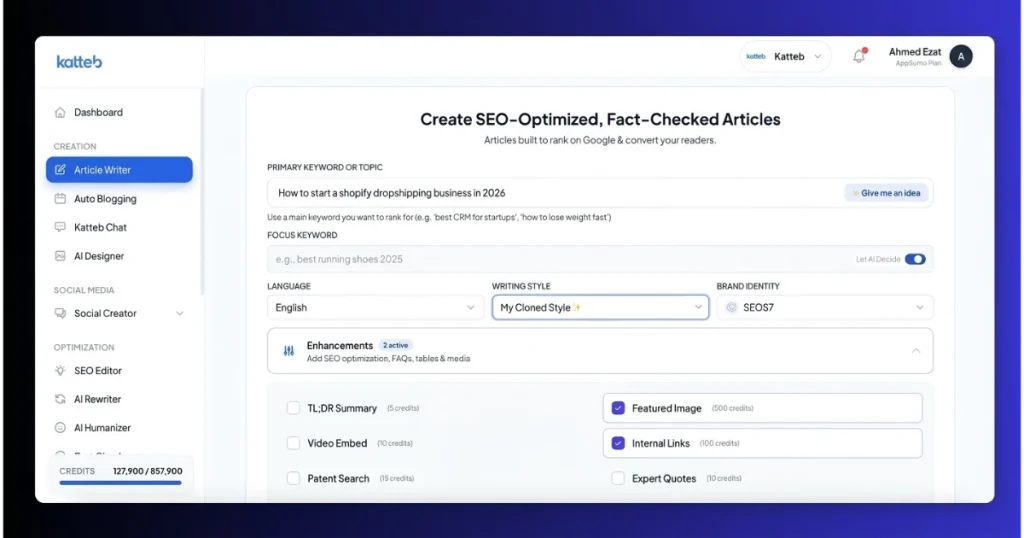Click the (100 credits) label
The image size is (1024, 538).
[719, 443]
